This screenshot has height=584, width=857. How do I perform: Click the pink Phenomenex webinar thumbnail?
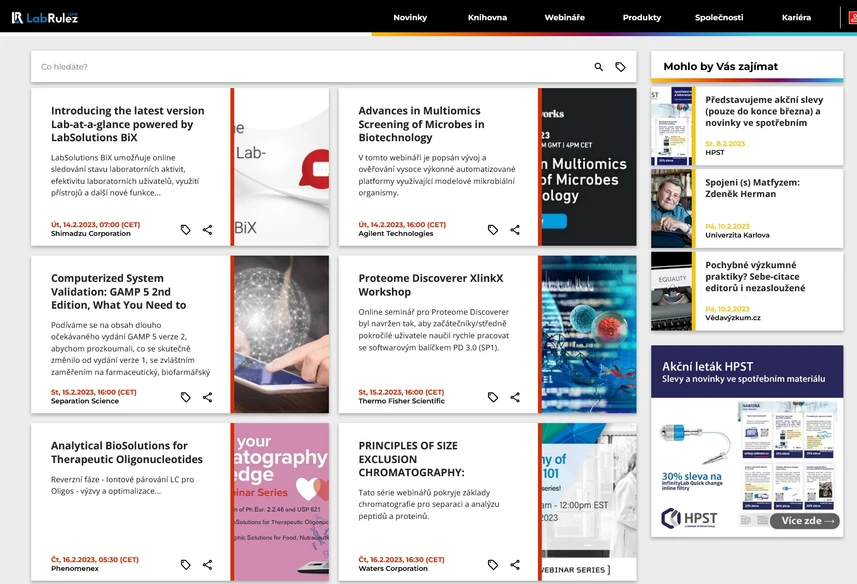tap(281, 502)
